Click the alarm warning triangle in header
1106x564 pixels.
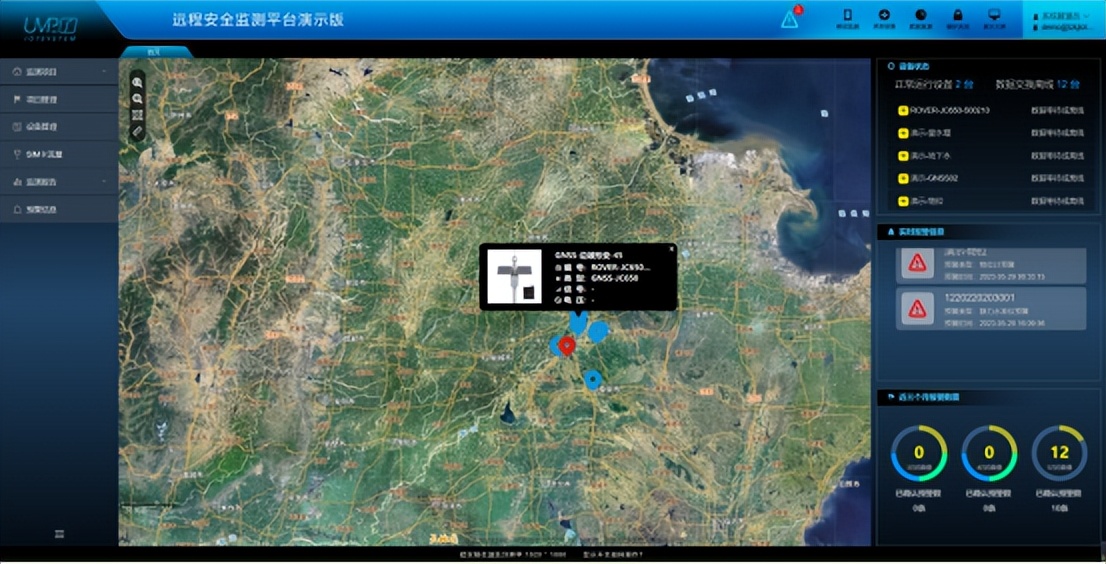[790, 19]
